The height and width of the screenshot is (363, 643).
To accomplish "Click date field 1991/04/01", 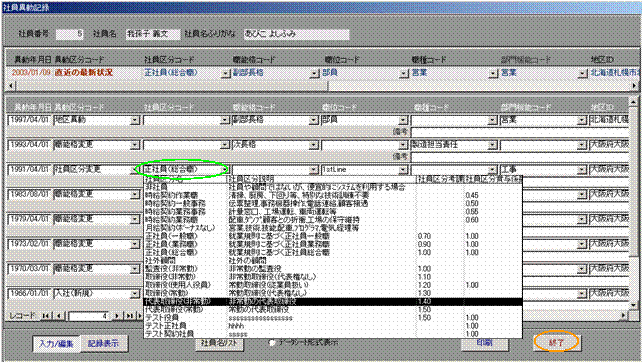I will 30,169.
